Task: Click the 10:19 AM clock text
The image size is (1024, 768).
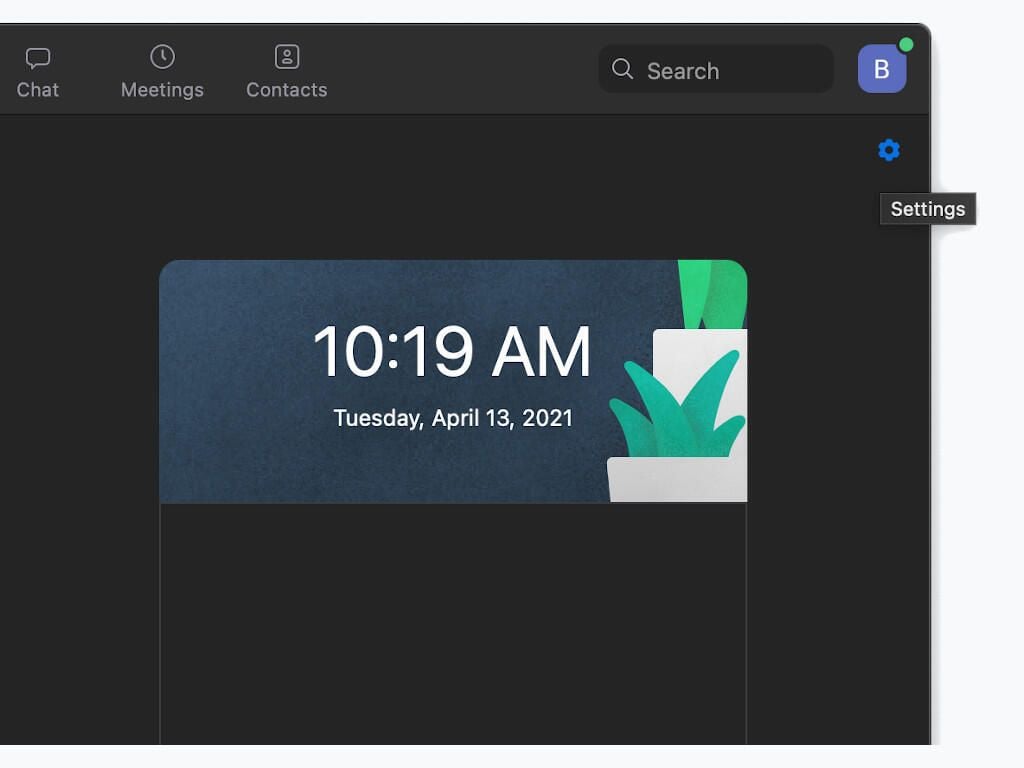Action: (452, 351)
